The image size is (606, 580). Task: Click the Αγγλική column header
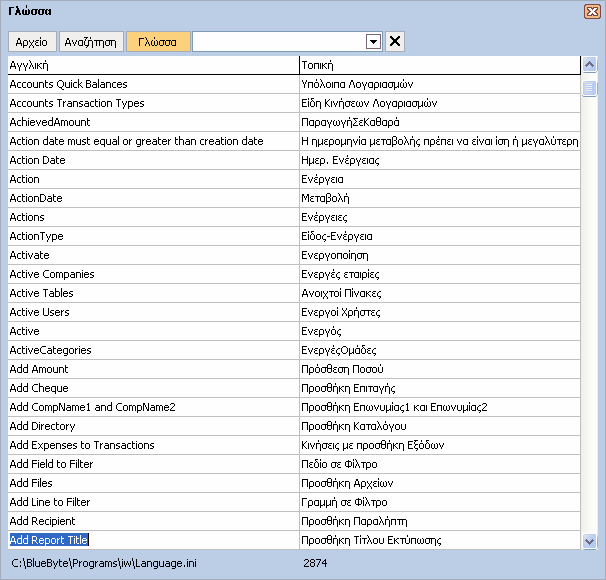pos(153,65)
